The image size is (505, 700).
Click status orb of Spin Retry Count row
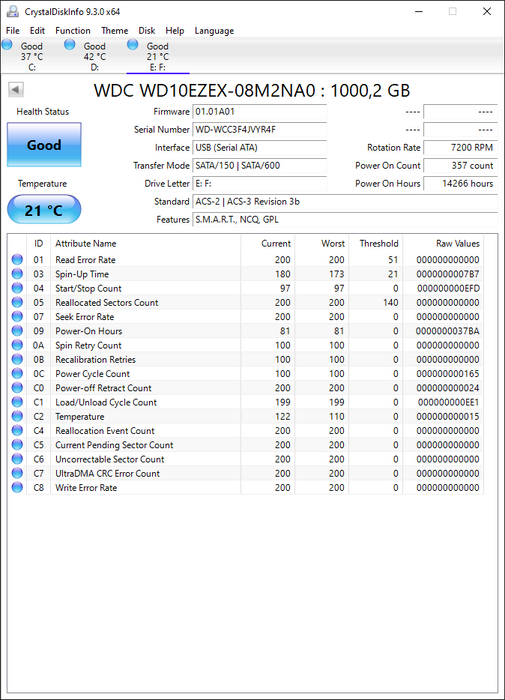point(17,345)
